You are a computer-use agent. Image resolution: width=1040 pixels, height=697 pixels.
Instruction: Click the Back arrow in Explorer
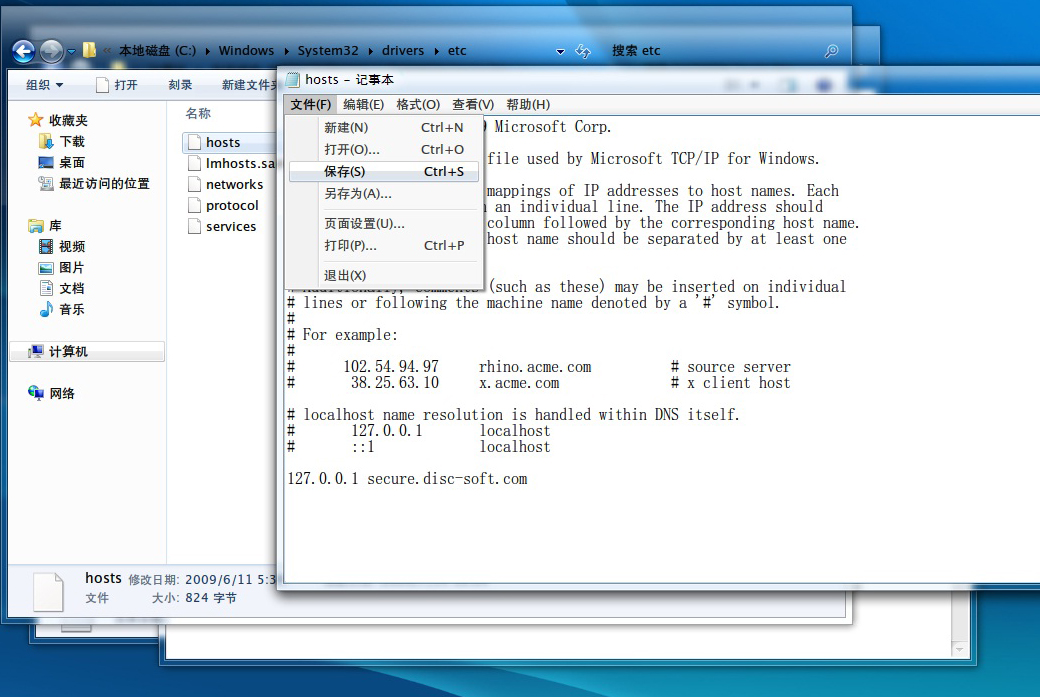23,51
